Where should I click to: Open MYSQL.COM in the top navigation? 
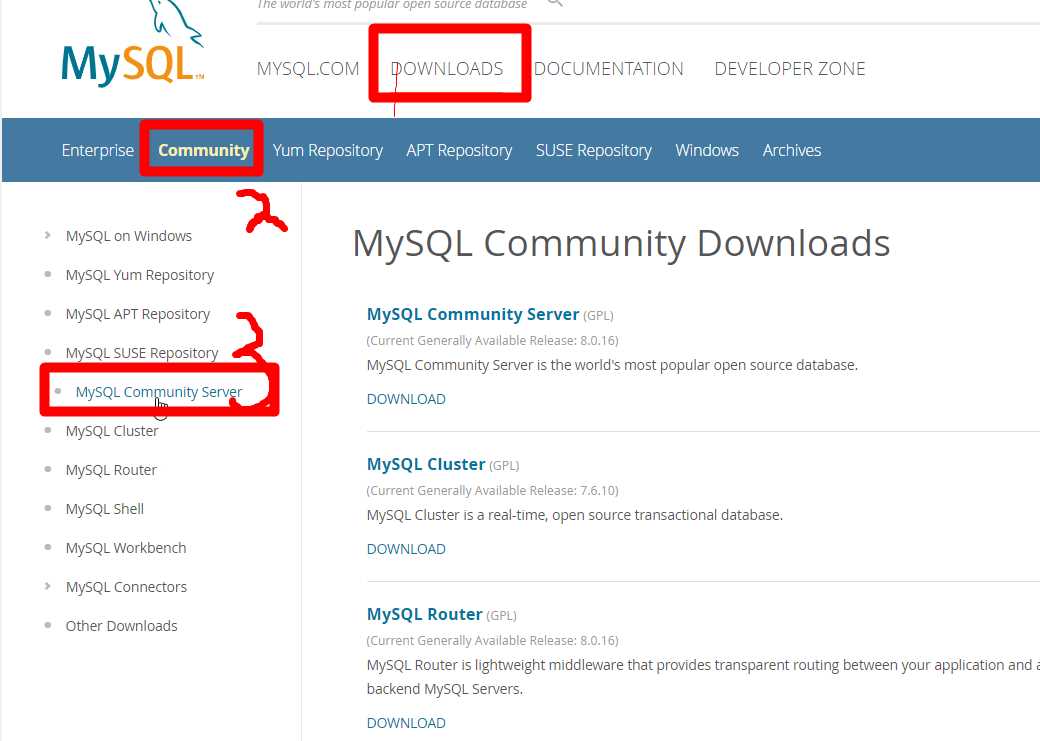pyautogui.click(x=308, y=68)
